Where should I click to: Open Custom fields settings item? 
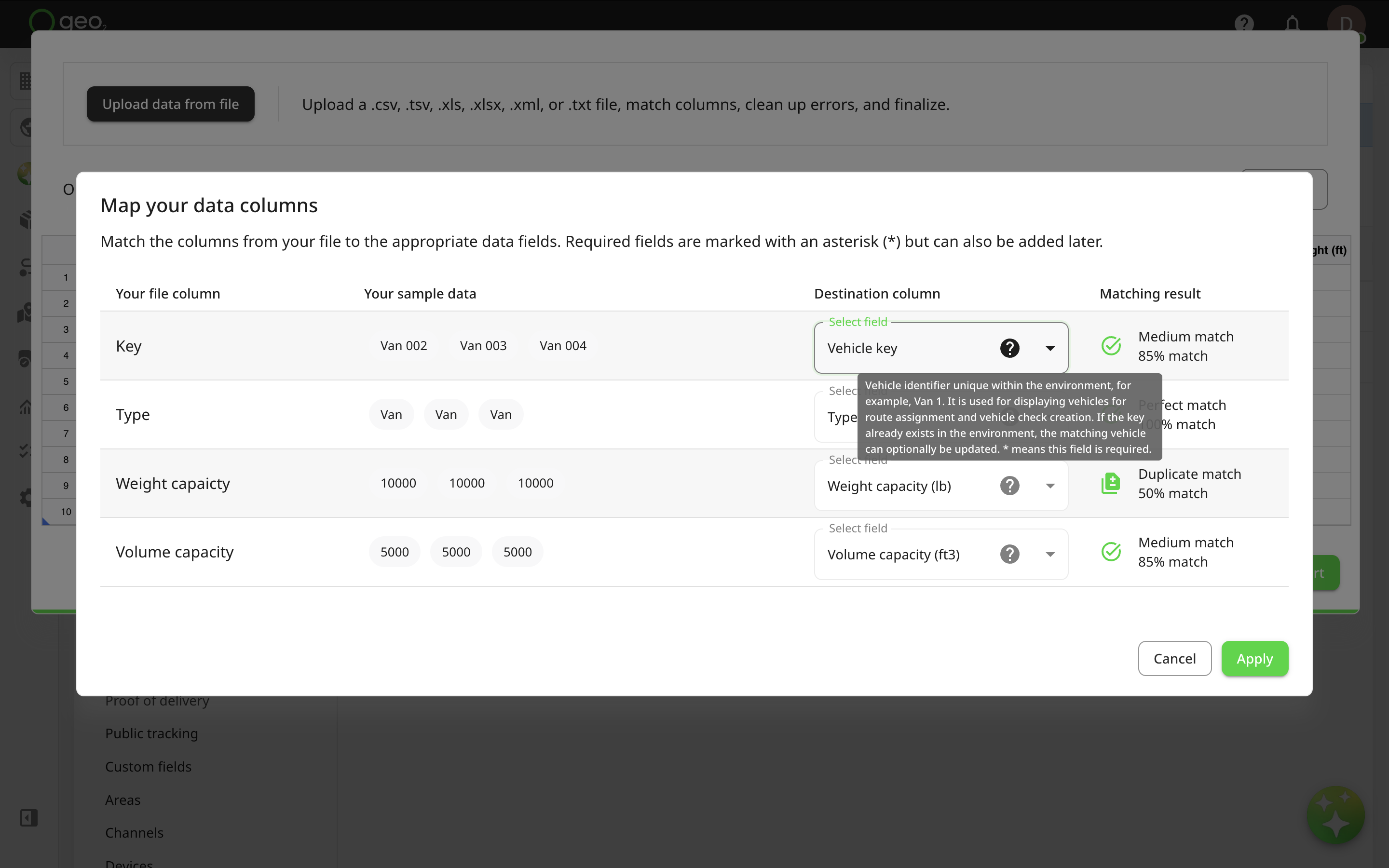[148, 766]
